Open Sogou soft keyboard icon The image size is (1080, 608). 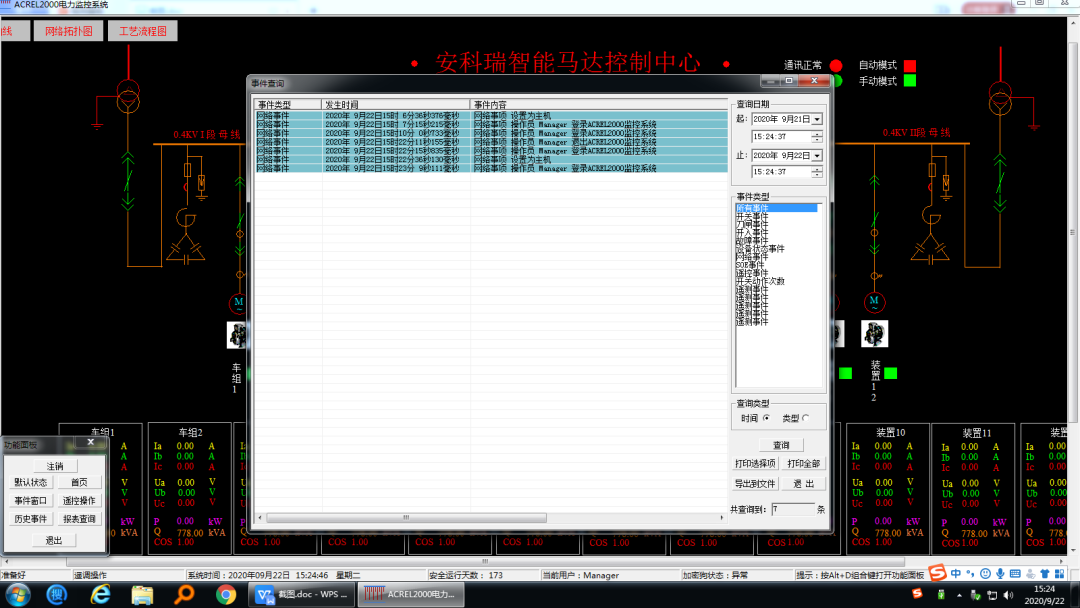(1015, 574)
